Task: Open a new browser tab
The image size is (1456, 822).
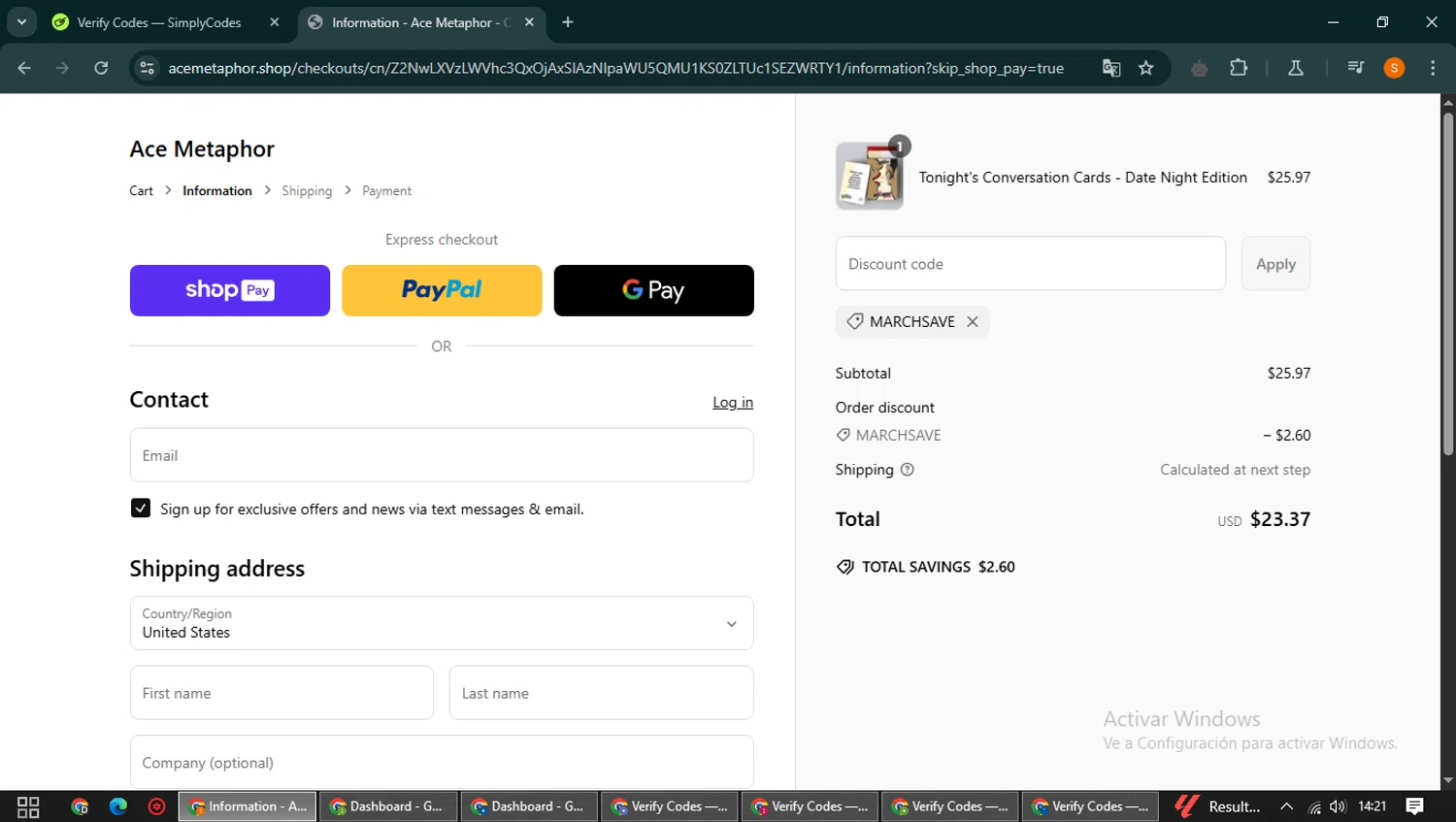Action: 568,22
